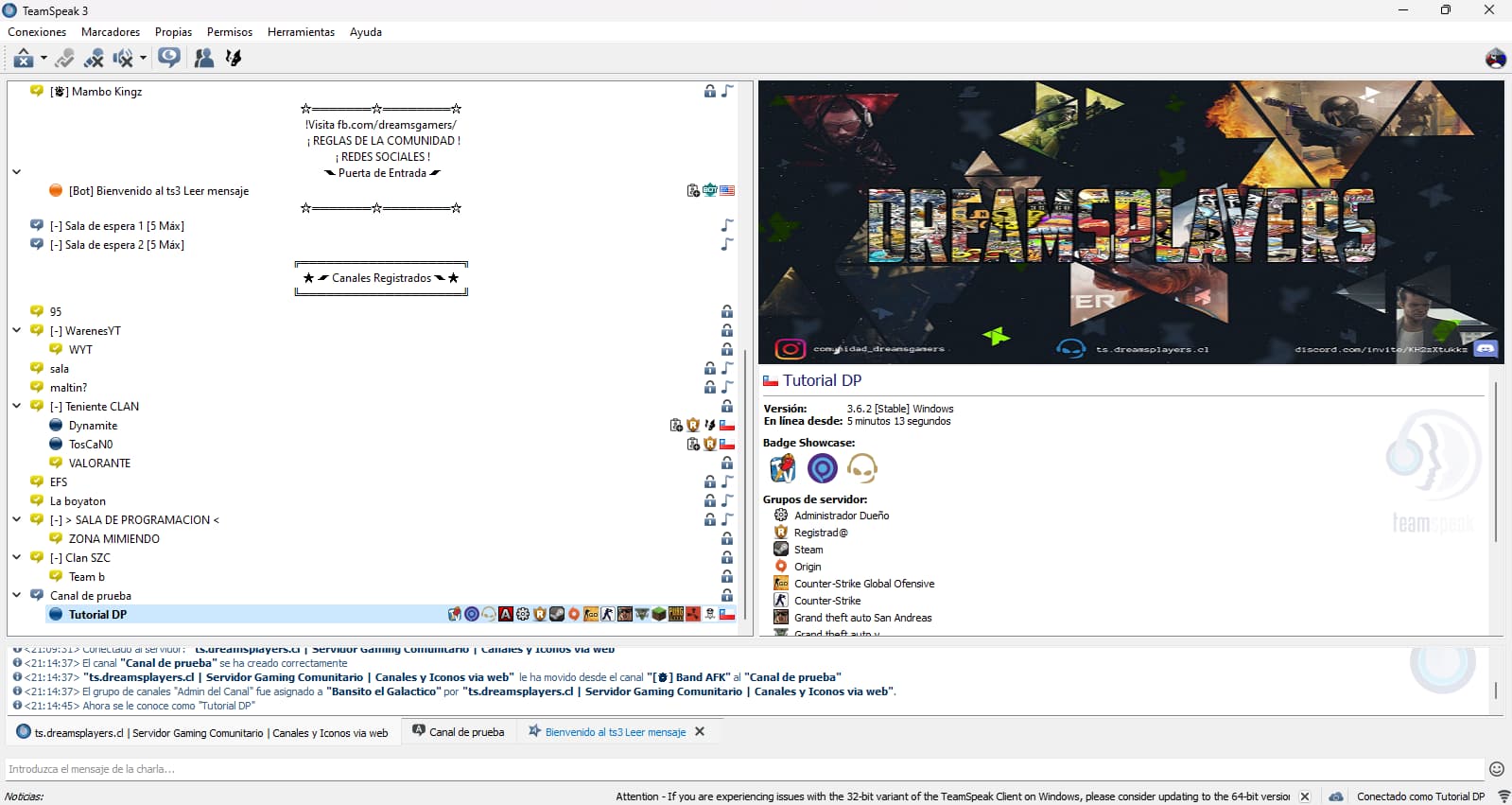
Task: Click purple circle badge in Badge Showcase
Action: (x=823, y=468)
